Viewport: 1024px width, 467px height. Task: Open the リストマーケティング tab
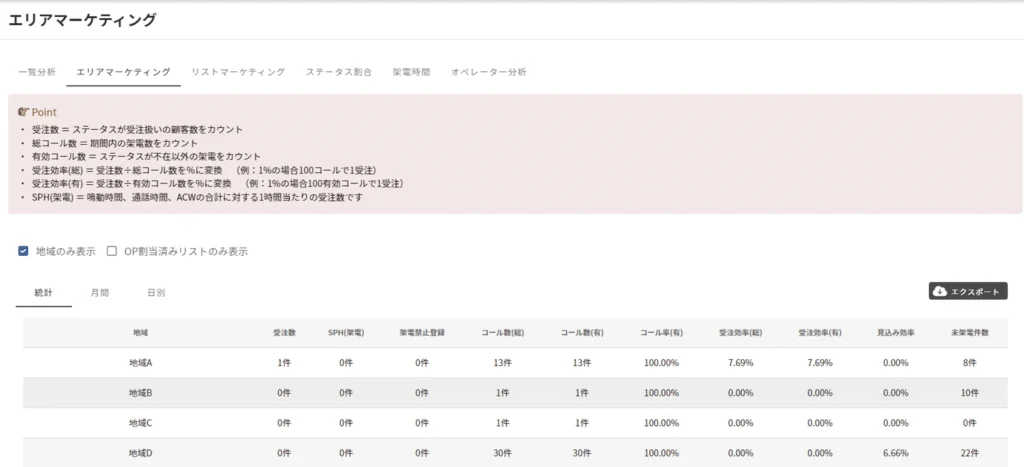pyautogui.click(x=238, y=72)
